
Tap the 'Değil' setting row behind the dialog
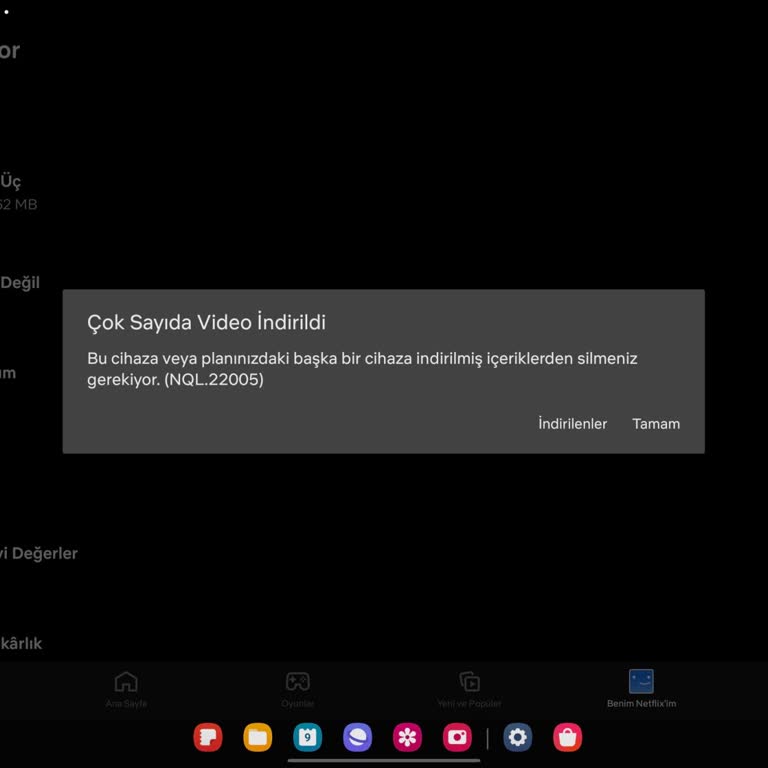[x=20, y=283]
